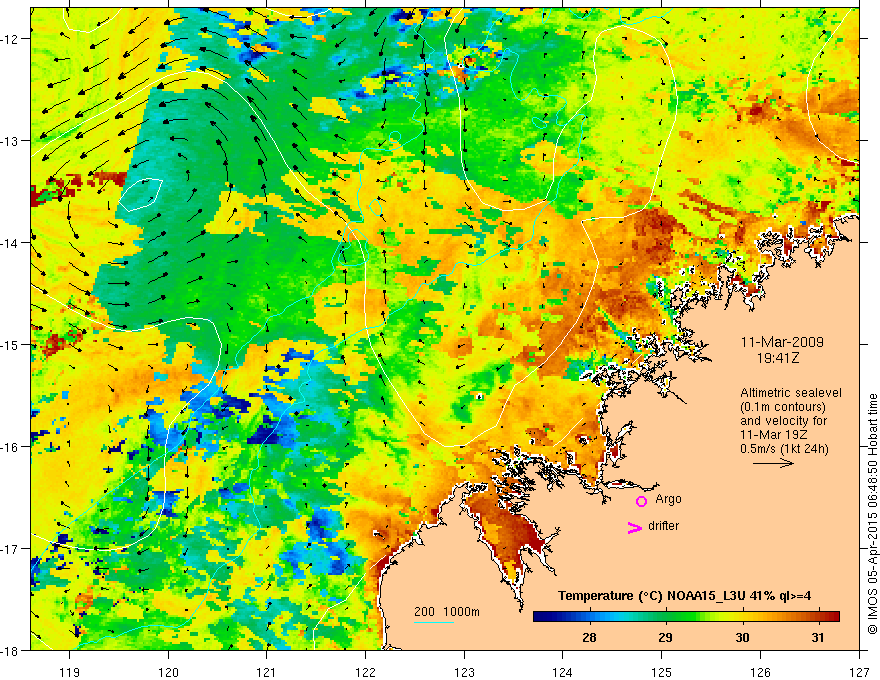Click the 29 tick label on color bar
This screenshot has height=680, width=880.
coord(665,637)
